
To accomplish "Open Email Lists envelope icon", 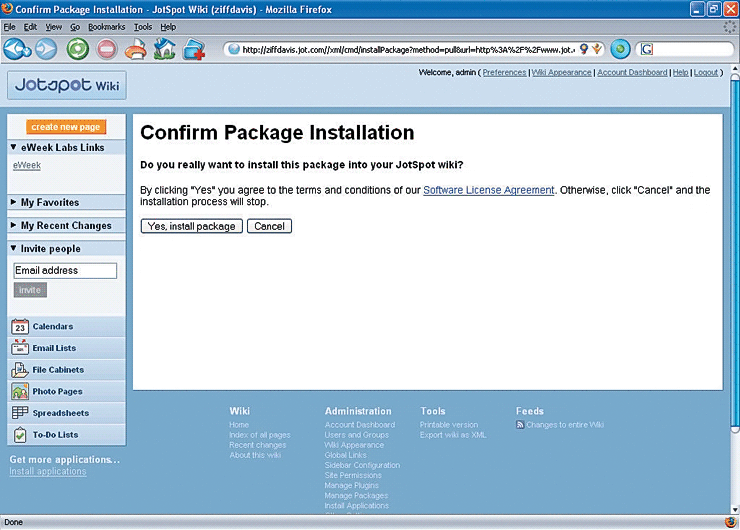I will click(x=20, y=348).
